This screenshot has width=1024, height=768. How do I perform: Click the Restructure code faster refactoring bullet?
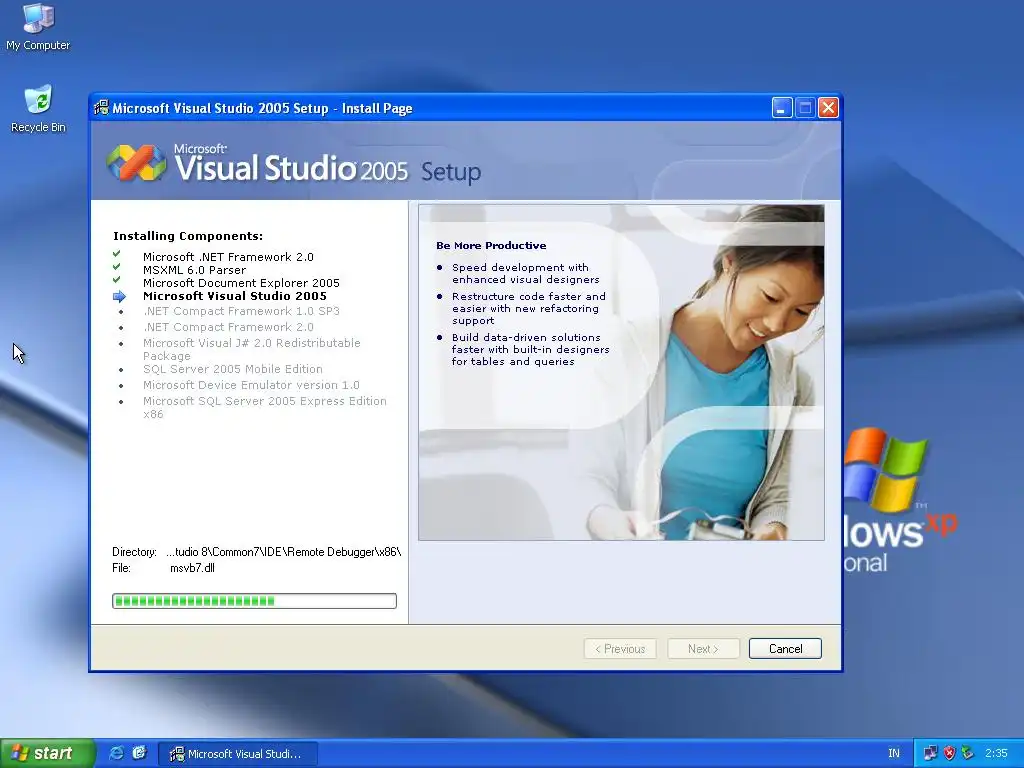[x=528, y=308]
